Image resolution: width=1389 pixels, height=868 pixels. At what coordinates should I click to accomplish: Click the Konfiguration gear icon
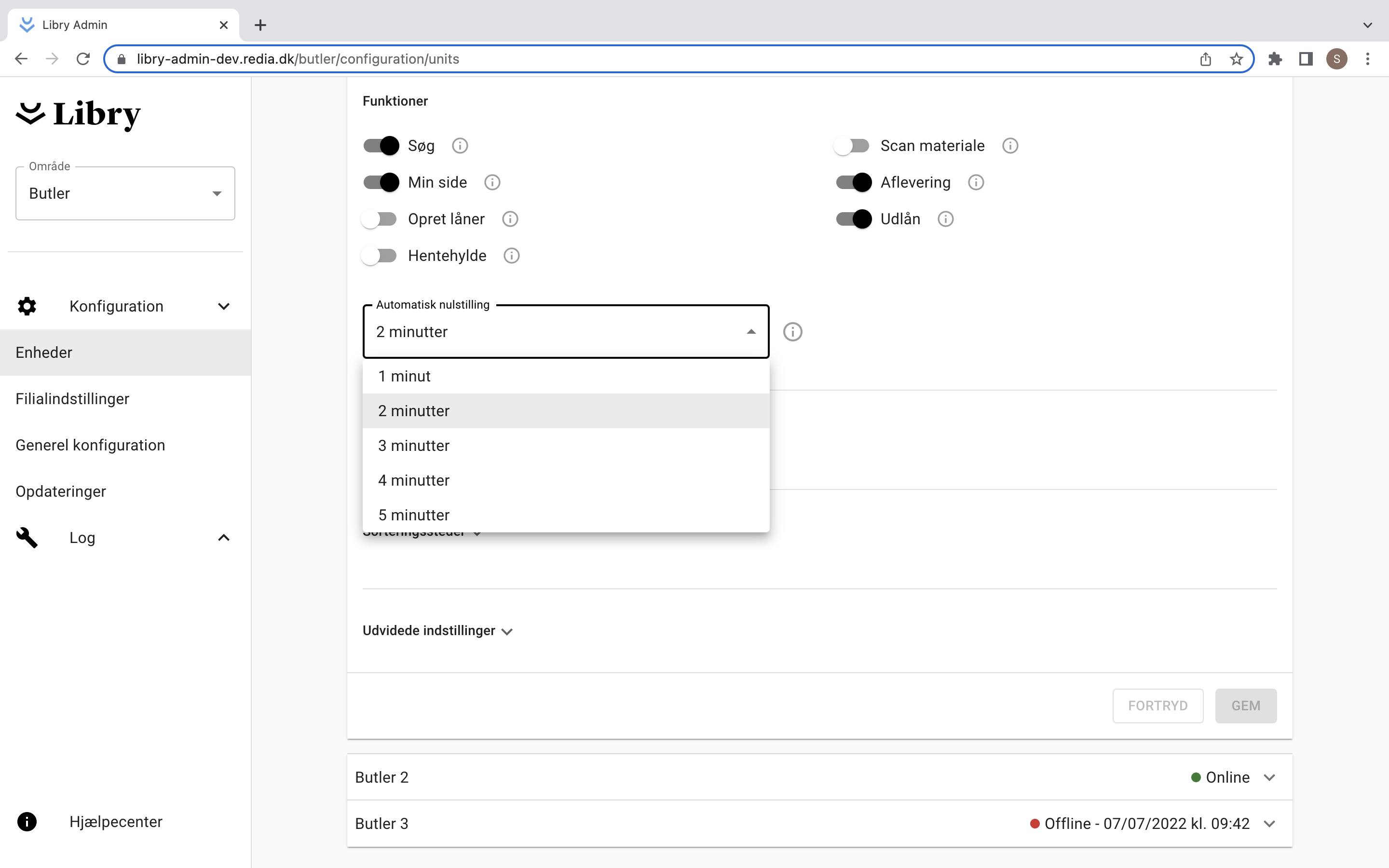point(27,306)
